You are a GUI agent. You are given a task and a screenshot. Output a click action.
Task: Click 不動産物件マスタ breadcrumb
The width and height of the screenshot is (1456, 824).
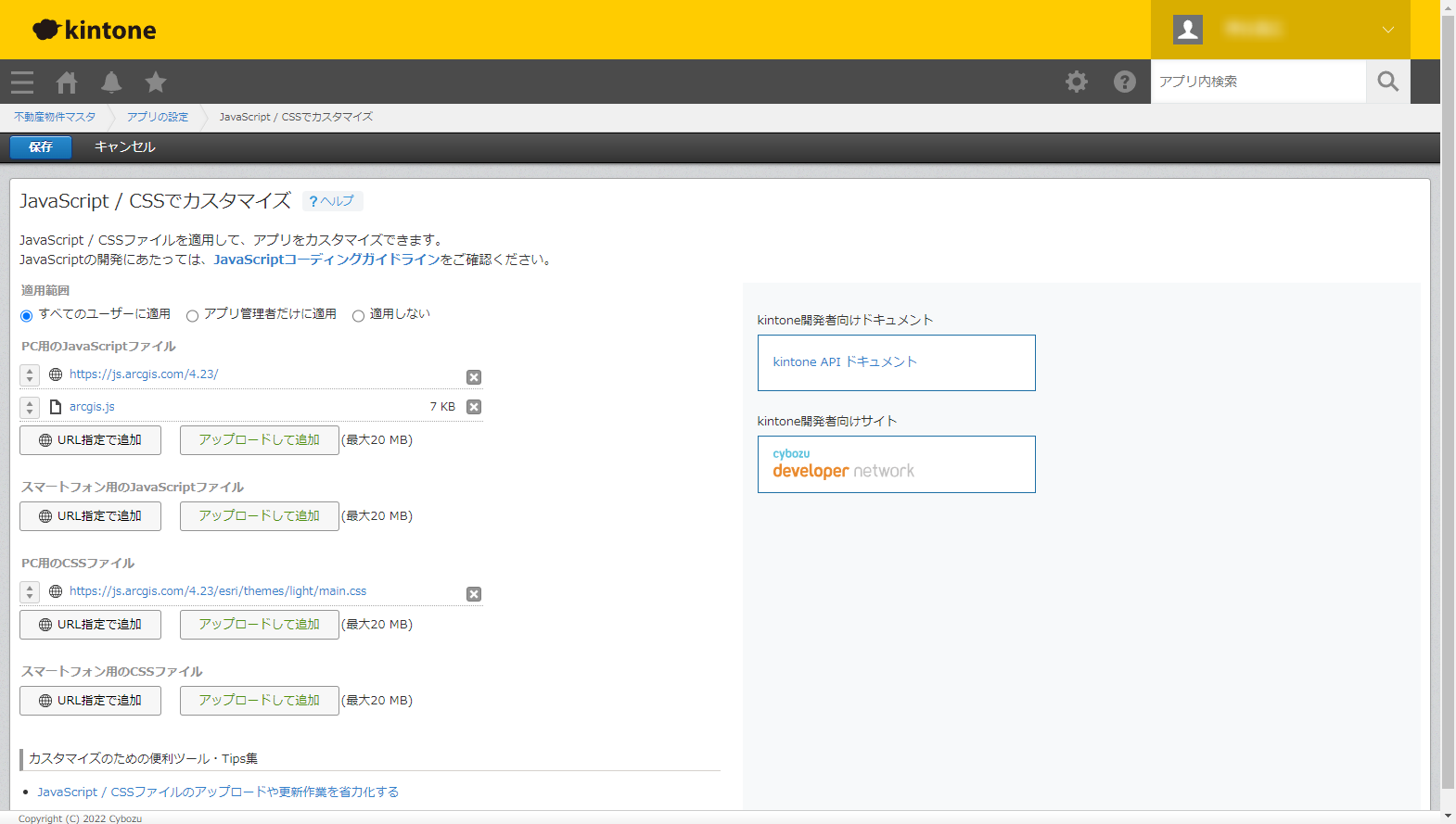[x=55, y=117]
